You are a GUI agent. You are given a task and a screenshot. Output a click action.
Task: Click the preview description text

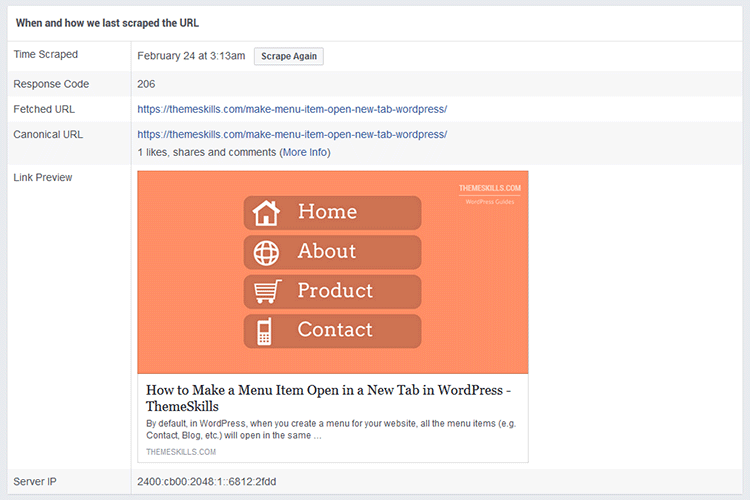coord(331,429)
